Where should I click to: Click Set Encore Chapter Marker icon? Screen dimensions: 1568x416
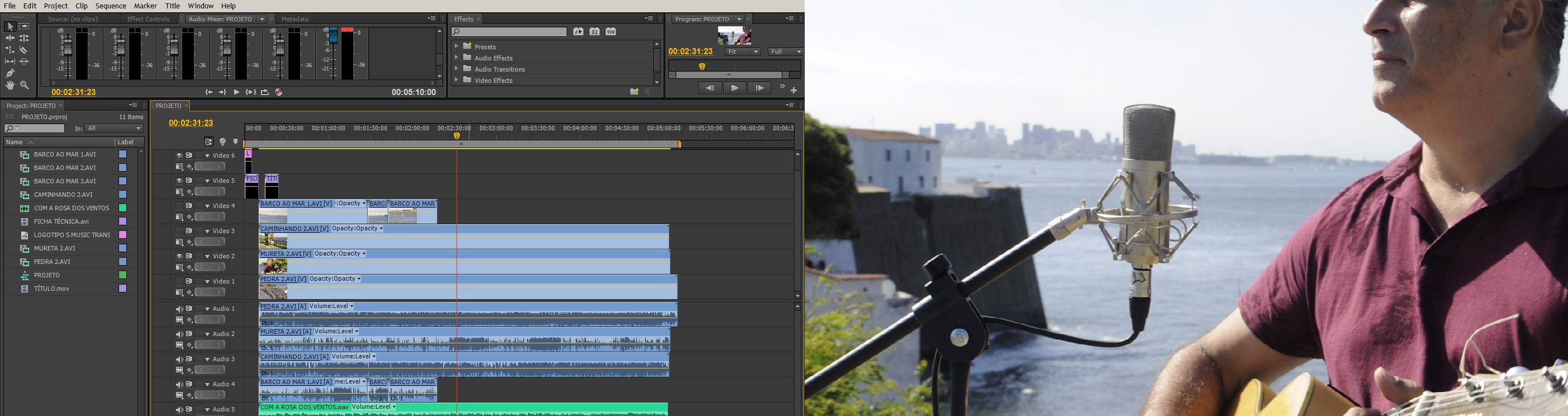click(x=223, y=142)
